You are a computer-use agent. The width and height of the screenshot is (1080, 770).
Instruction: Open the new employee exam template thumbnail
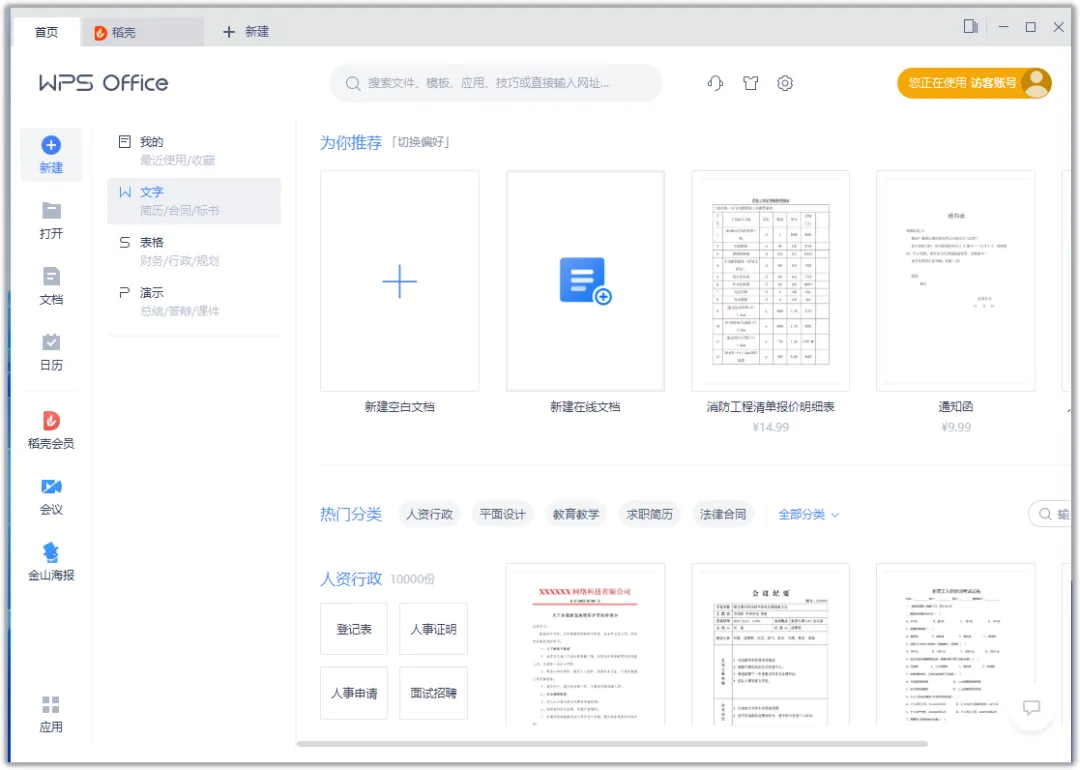pyautogui.click(x=955, y=645)
